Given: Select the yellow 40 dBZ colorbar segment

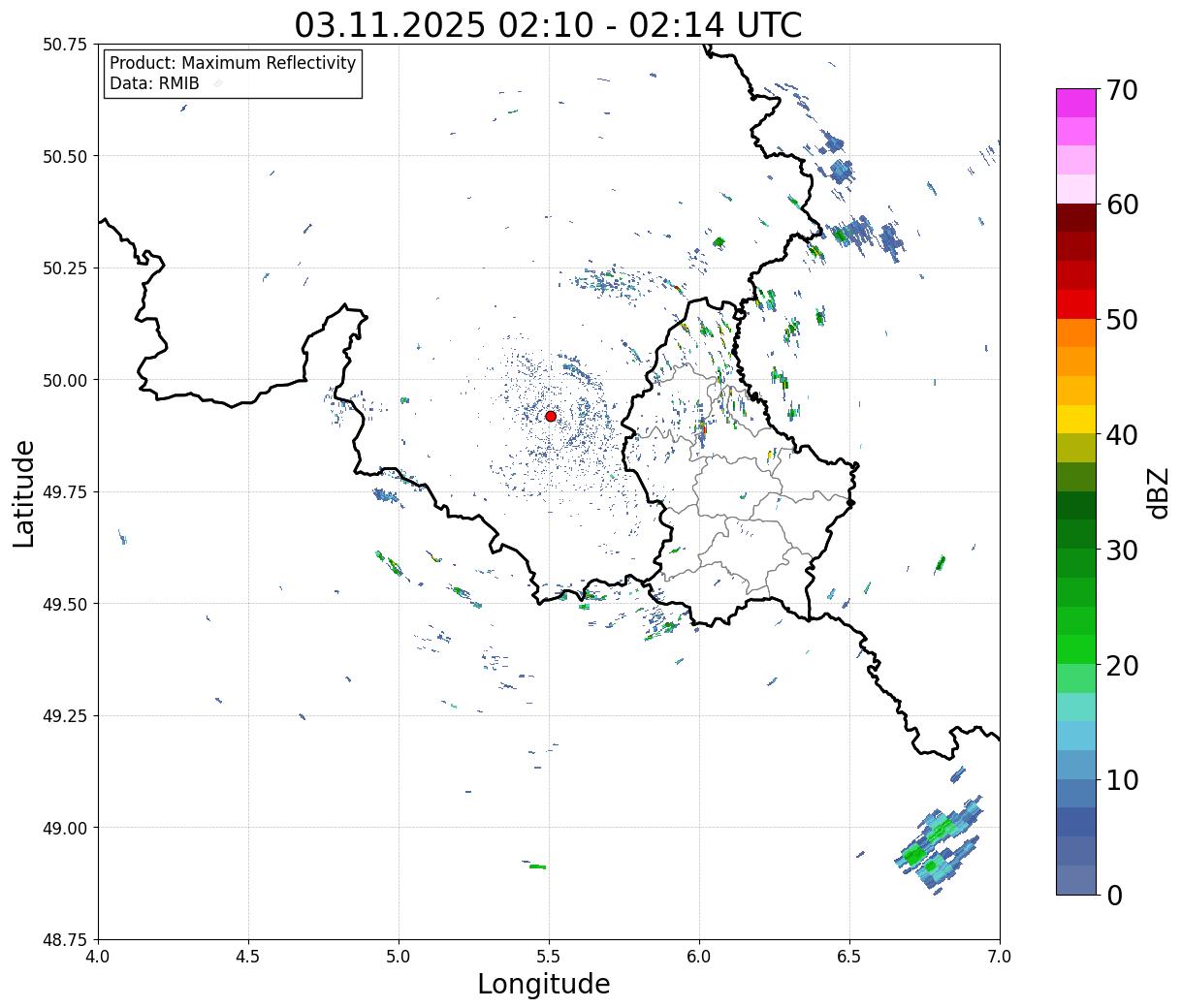Looking at the screenshot, I should point(1076,420).
